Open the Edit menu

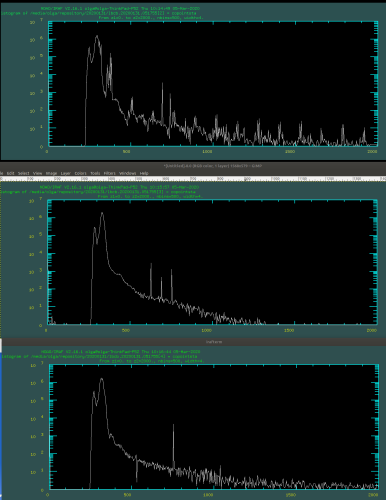10,173
